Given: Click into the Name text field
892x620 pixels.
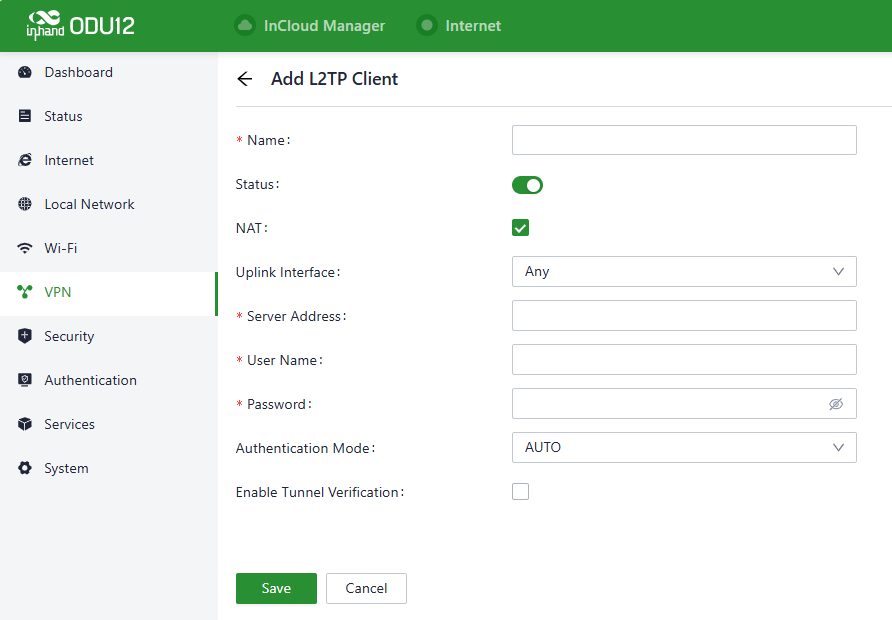Looking at the screenshot, I should point(684,140).
